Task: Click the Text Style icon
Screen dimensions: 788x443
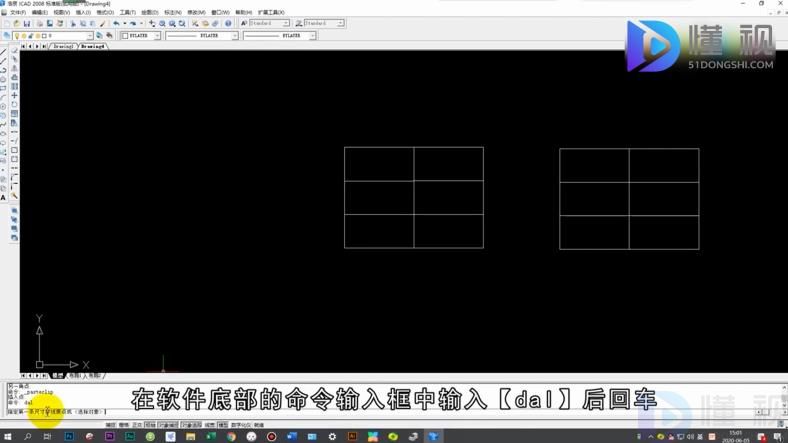Action: pyautogui.click(x=244, y=23)
